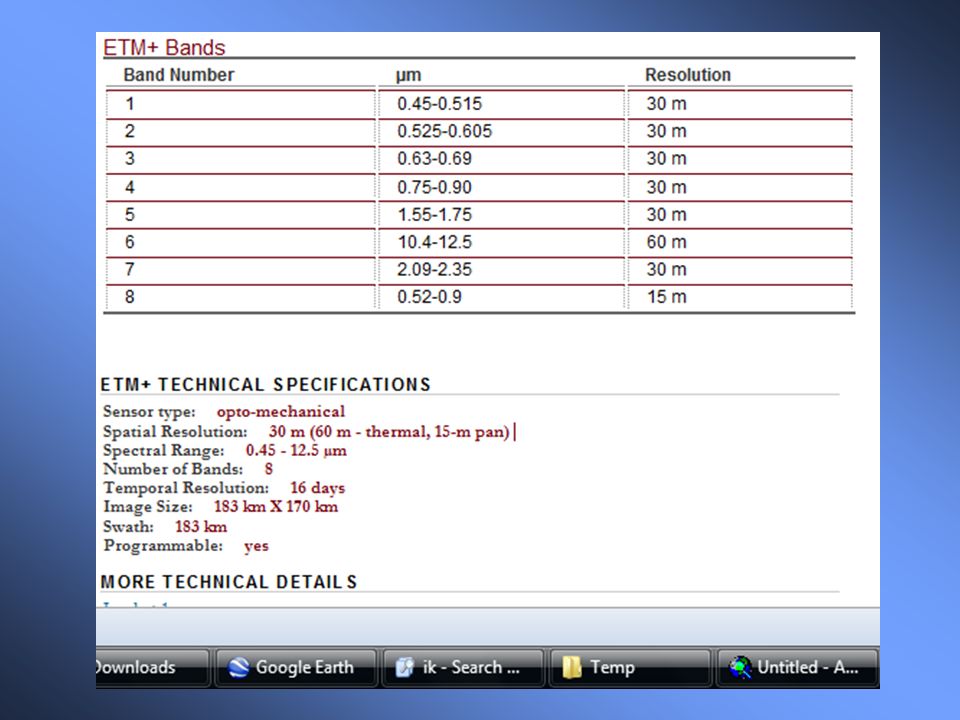Image resolution: width=960 pixels, height=720 pixels.
Task: Select the 2.09-2.35 wavelength cell
Action: [501, 269]
